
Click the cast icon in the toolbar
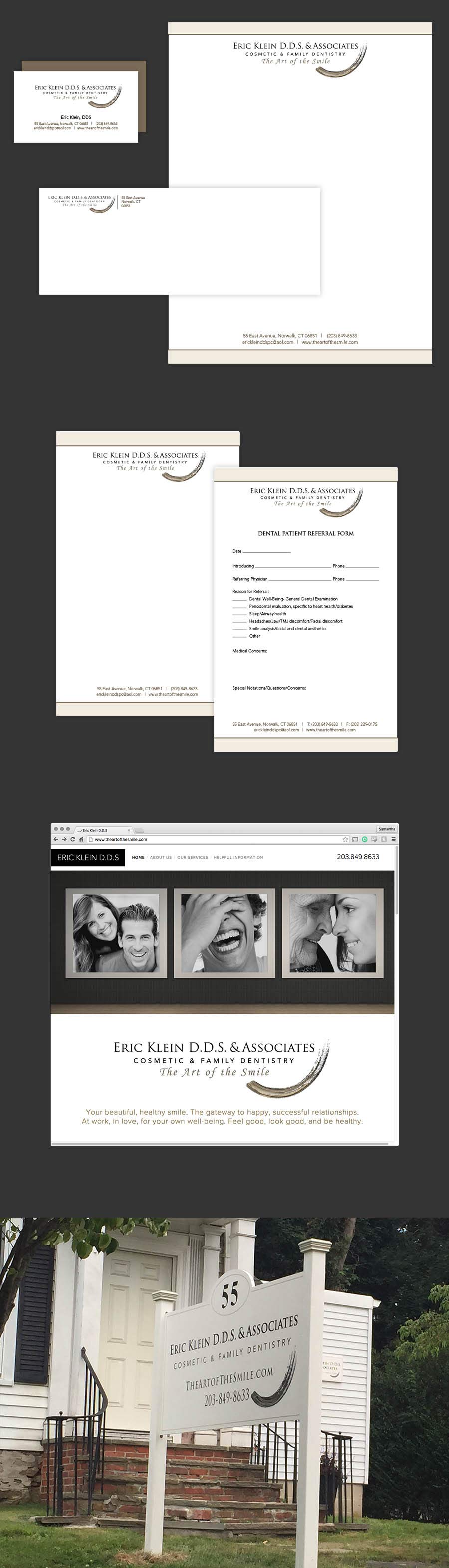tap(355, 839)
